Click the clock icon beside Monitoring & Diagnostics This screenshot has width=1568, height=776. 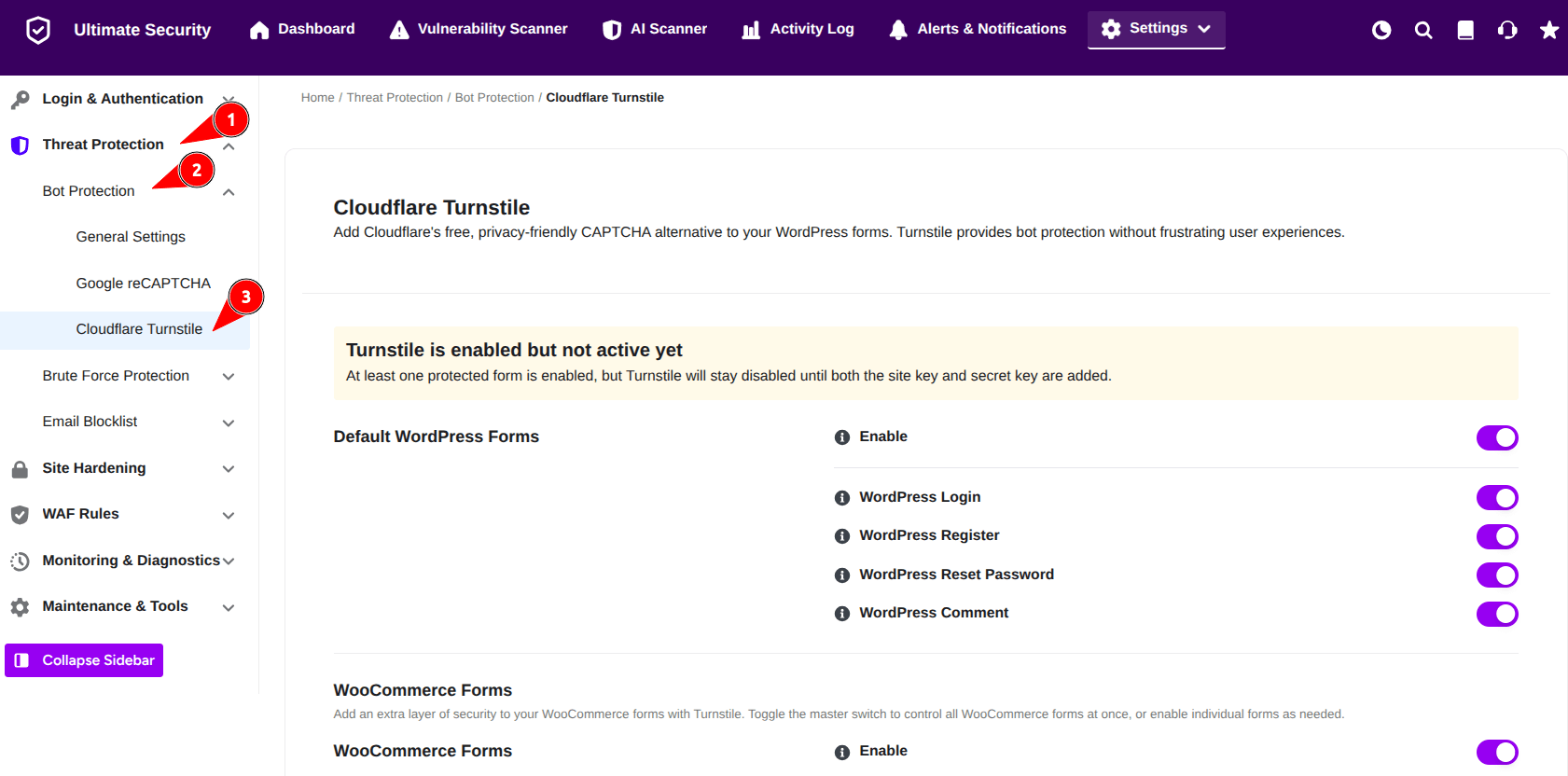click(20, 561)
